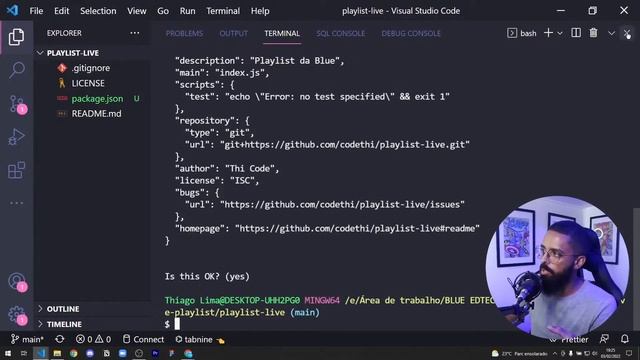Screen dimensions: 640x360
Task: Maximize panel size chevron
Action: (x=611, y=33)
